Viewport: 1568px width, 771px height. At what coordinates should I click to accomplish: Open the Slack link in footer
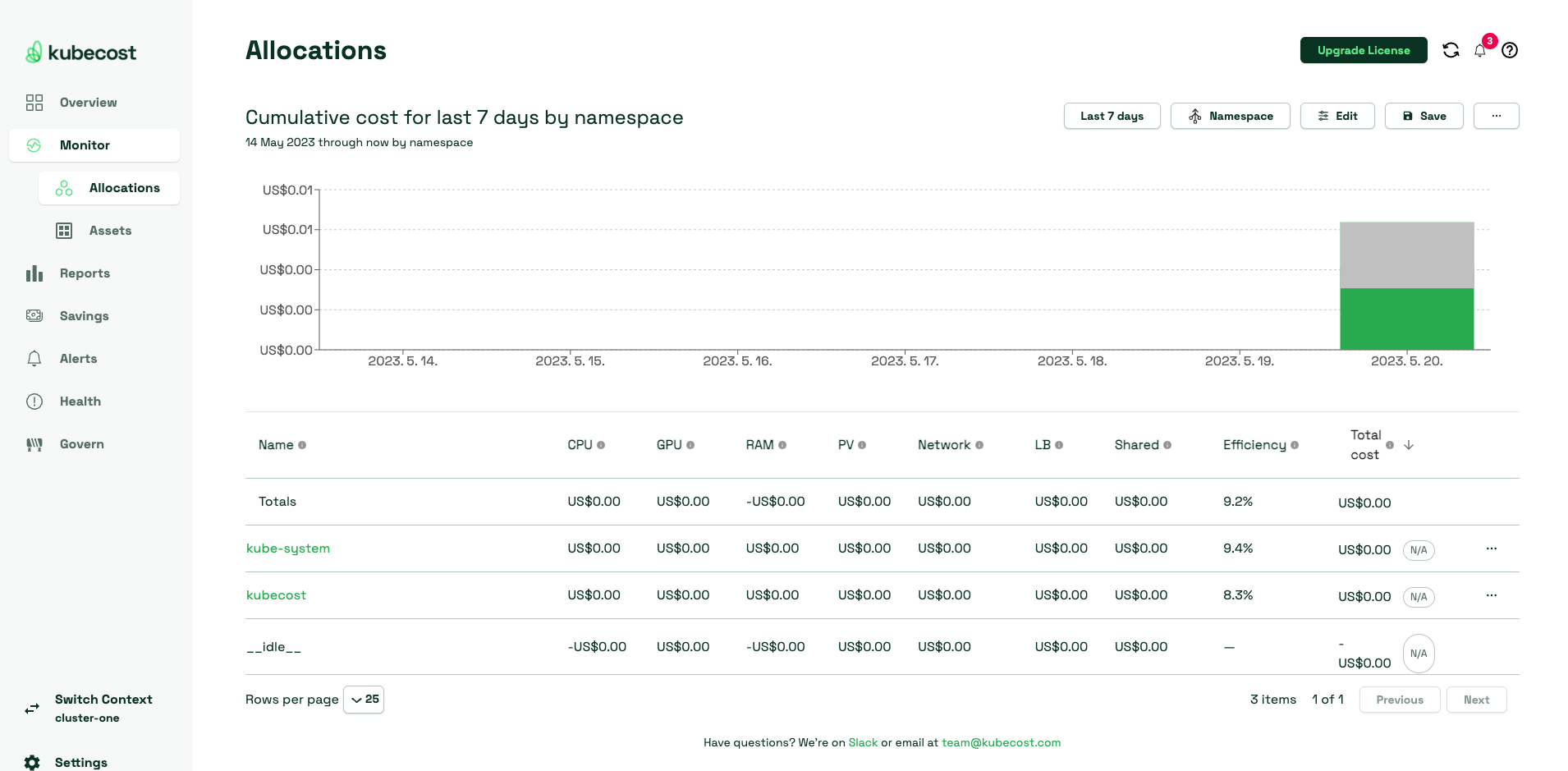point(863,742)
